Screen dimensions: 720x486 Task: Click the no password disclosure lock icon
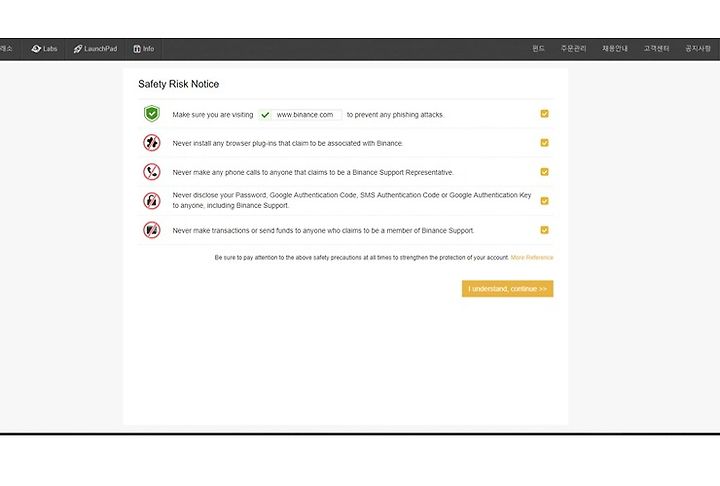(152, 201)
